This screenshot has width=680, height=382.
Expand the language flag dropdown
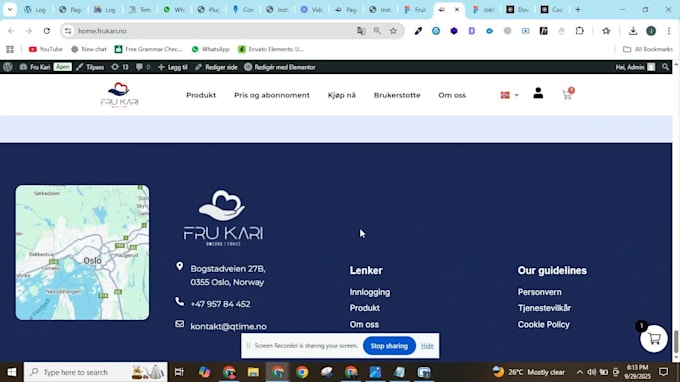pyautogui.click(x=509, y=95)
